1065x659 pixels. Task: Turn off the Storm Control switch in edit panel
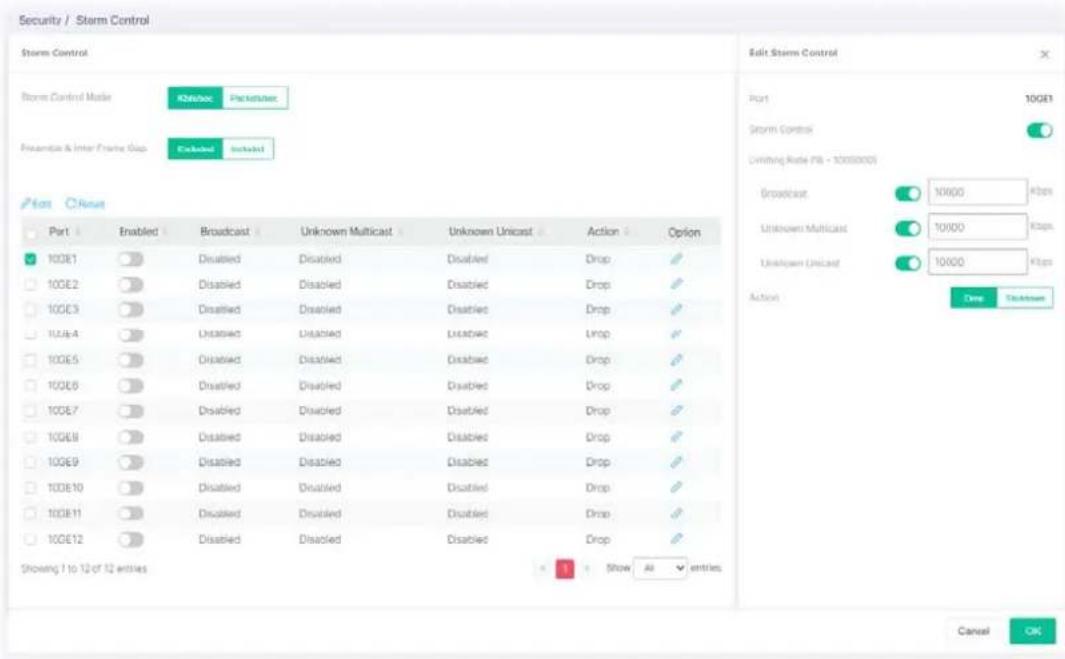coord(1039,130)
